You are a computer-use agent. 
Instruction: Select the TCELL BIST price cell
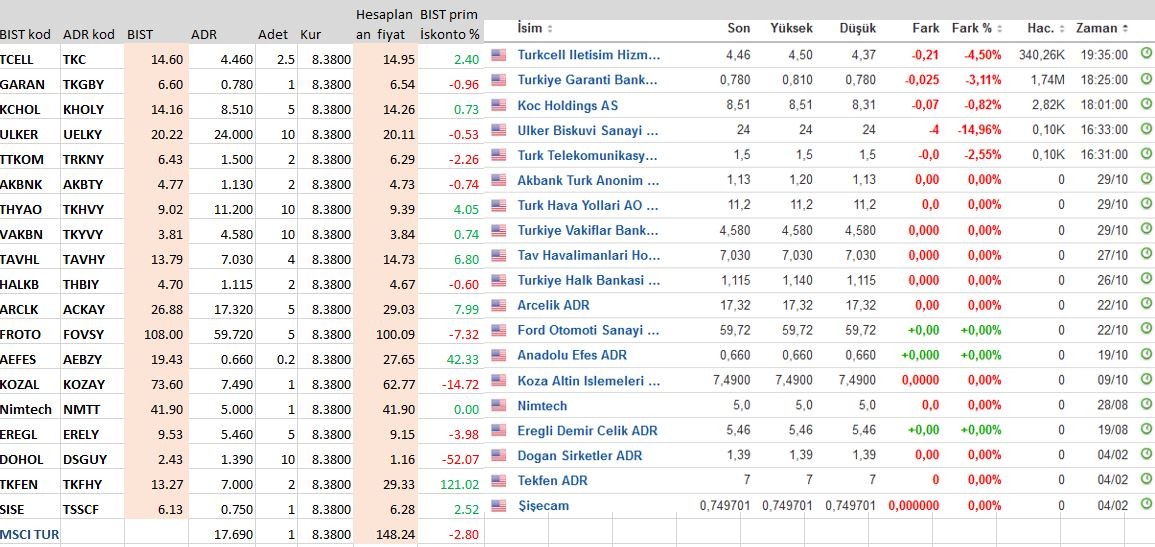click(x=157, y=60)
